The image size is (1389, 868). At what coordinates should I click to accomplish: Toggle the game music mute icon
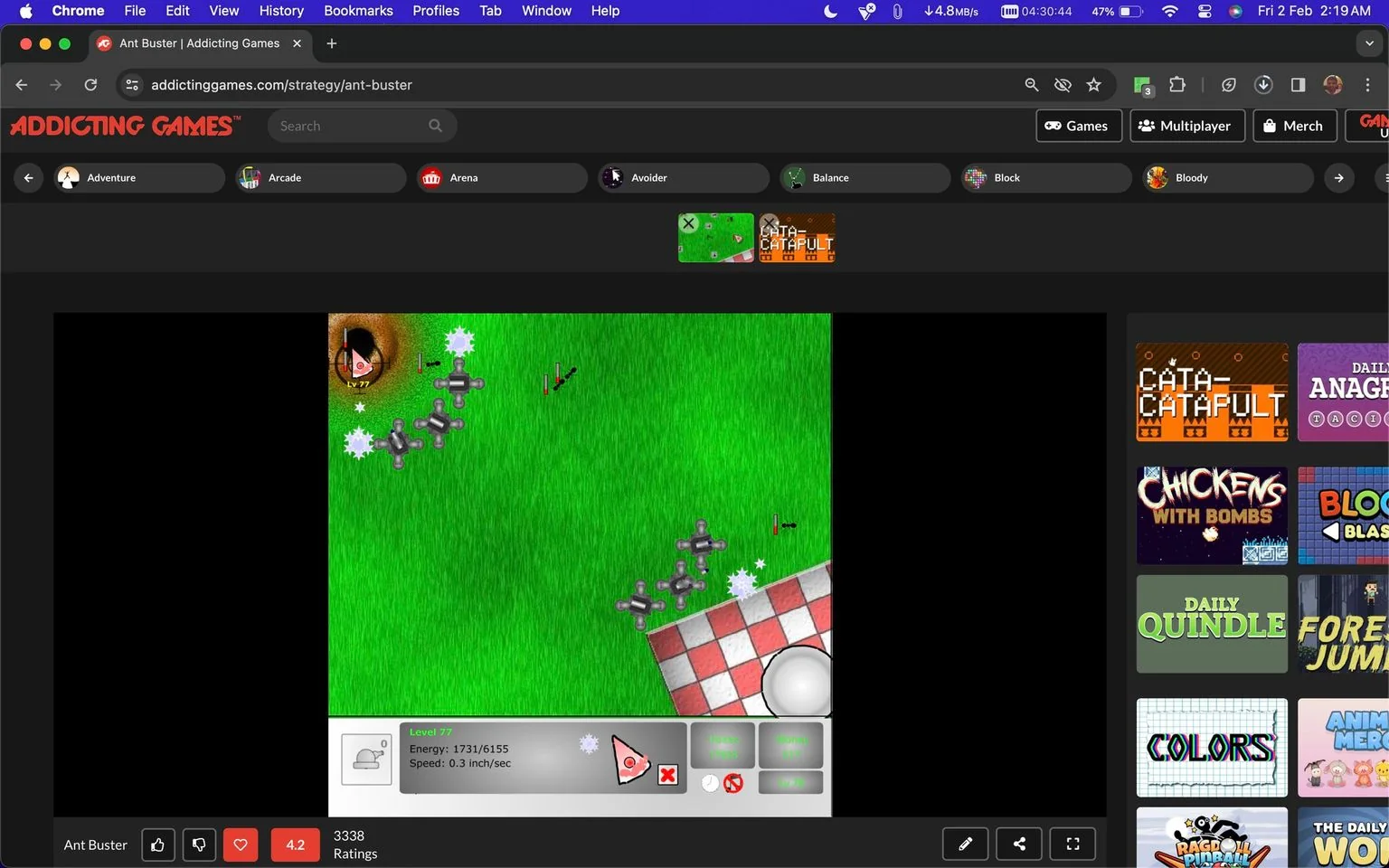733,783
